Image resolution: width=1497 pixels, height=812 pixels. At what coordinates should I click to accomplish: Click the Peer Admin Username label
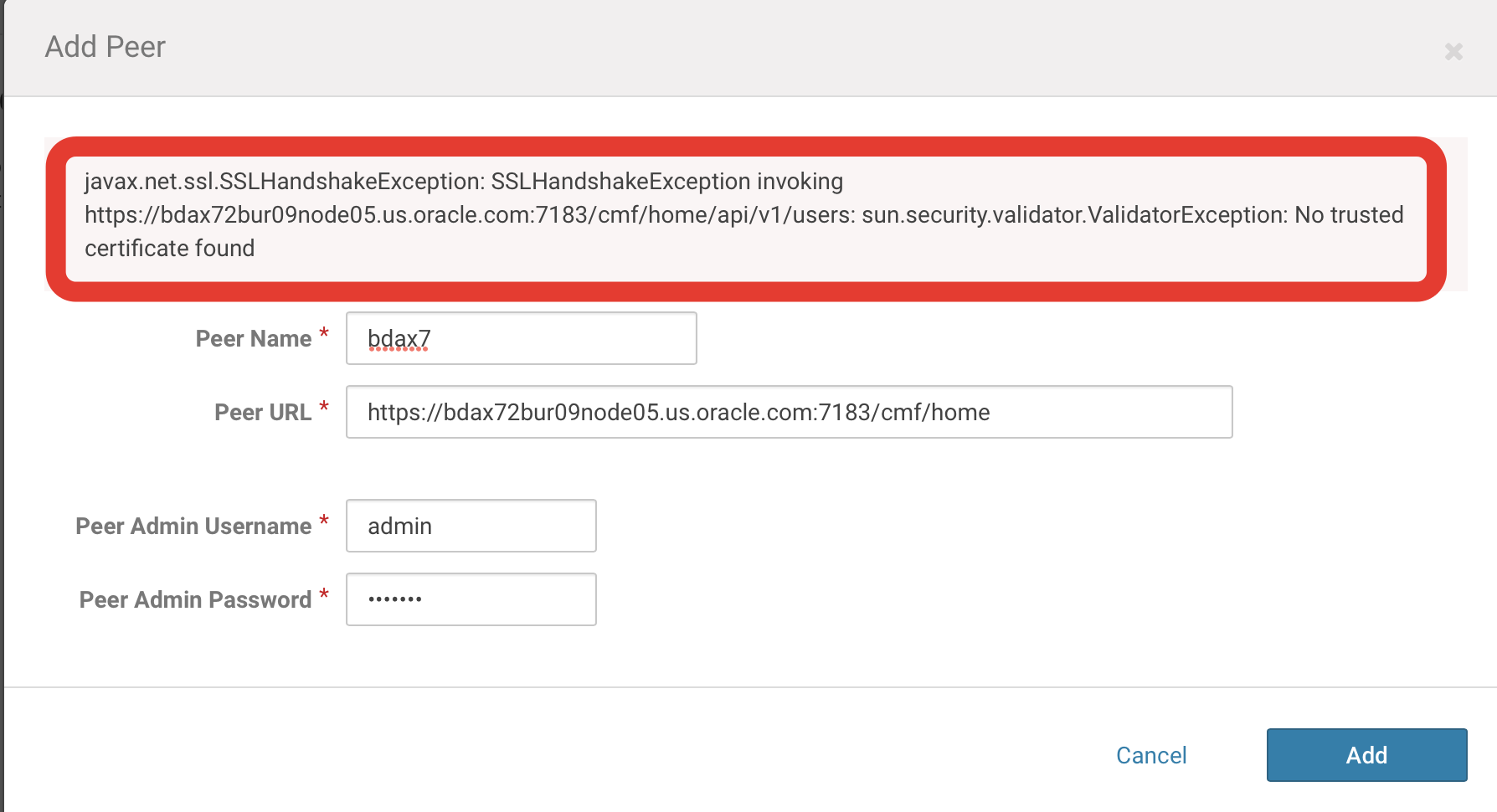tap(193, 527)
